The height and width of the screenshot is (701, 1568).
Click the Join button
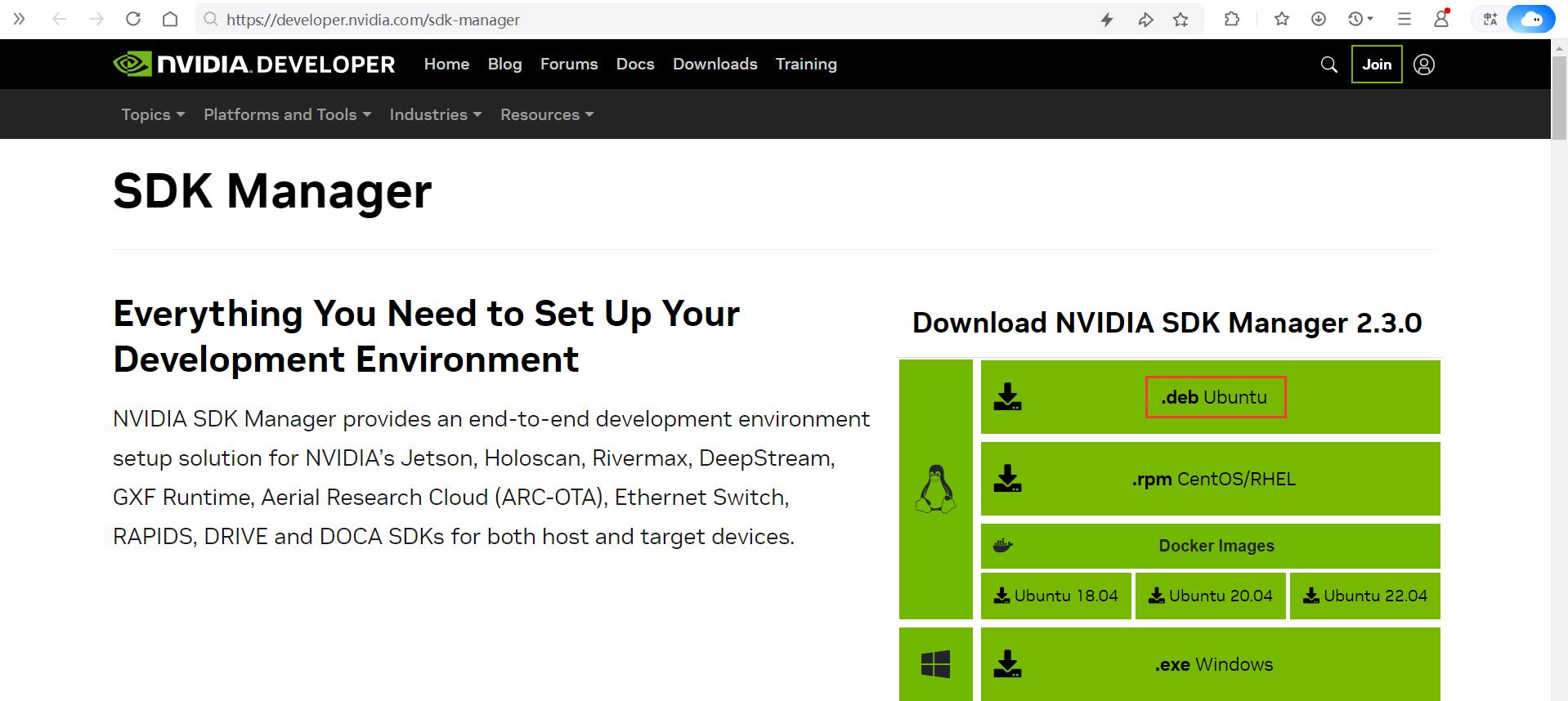click(1377, 65)
